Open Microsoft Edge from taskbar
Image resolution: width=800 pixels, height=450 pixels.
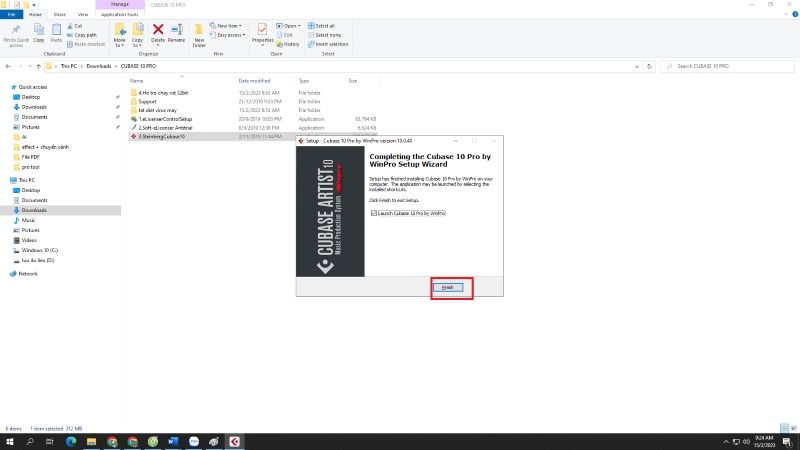tap(71, 442)
